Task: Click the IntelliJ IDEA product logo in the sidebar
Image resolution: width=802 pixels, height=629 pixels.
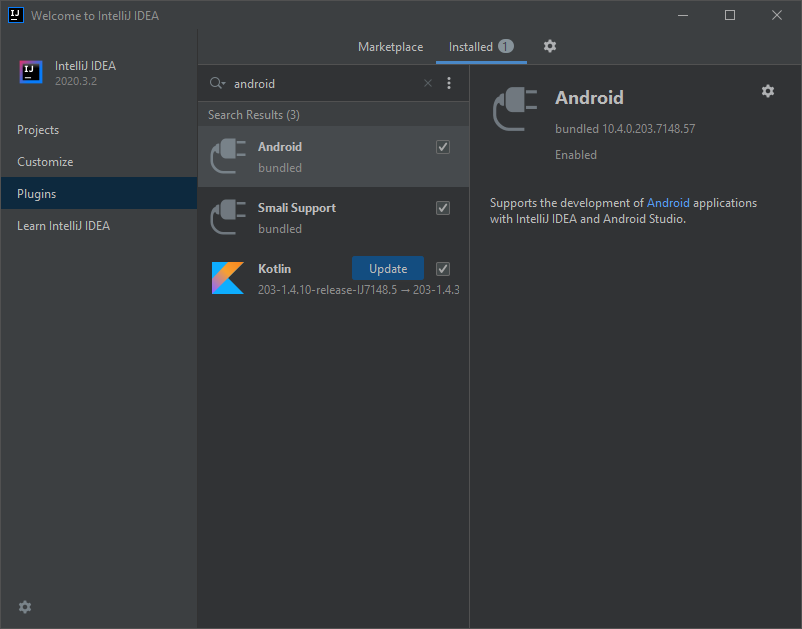Action: point(31,72)
